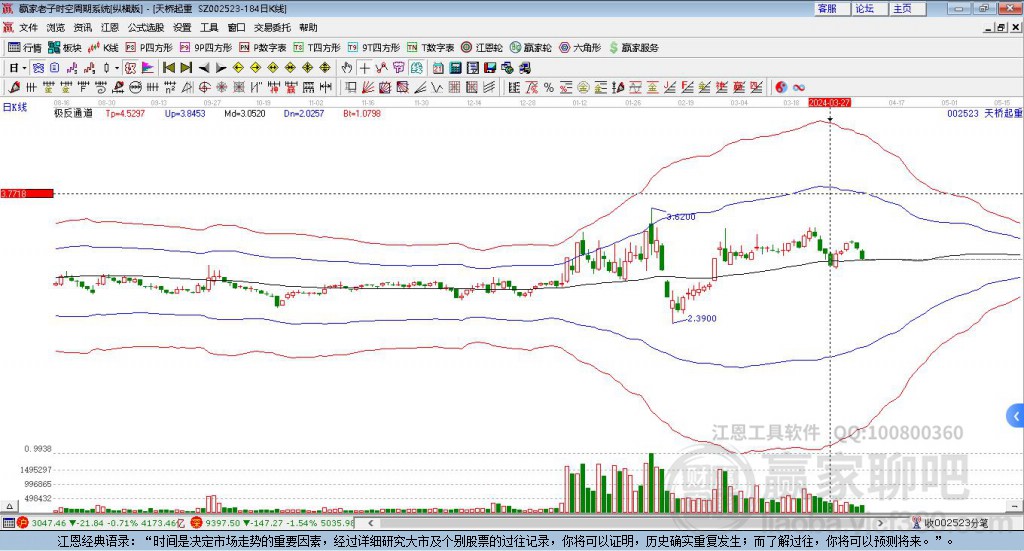This screenshot has width=1024, height=551.
Task: Open the P数字表 tool
Action: [263, 48]
